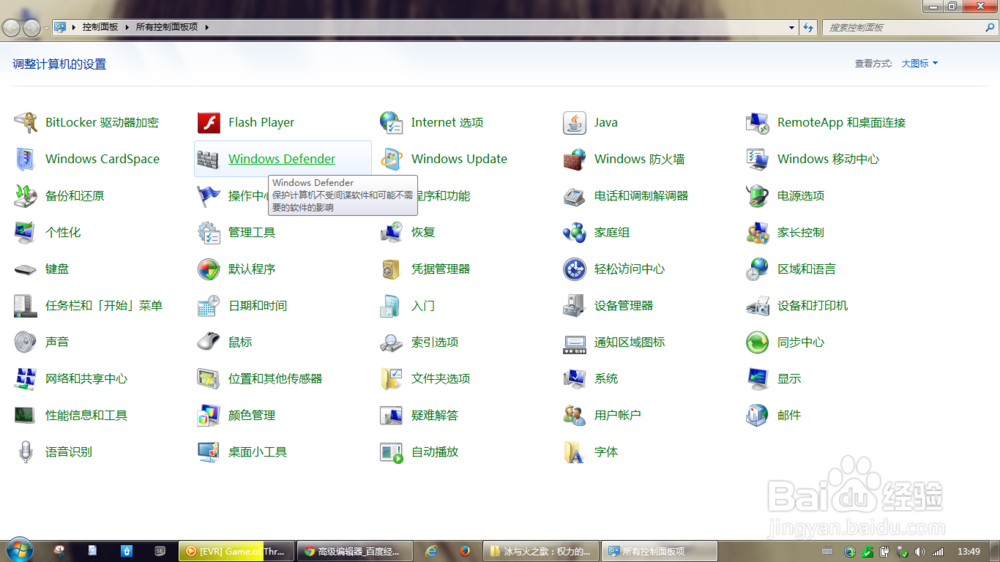Click the address bar refresh button
The height and width of the screenshot is (562, 1000).
point(808,27)
